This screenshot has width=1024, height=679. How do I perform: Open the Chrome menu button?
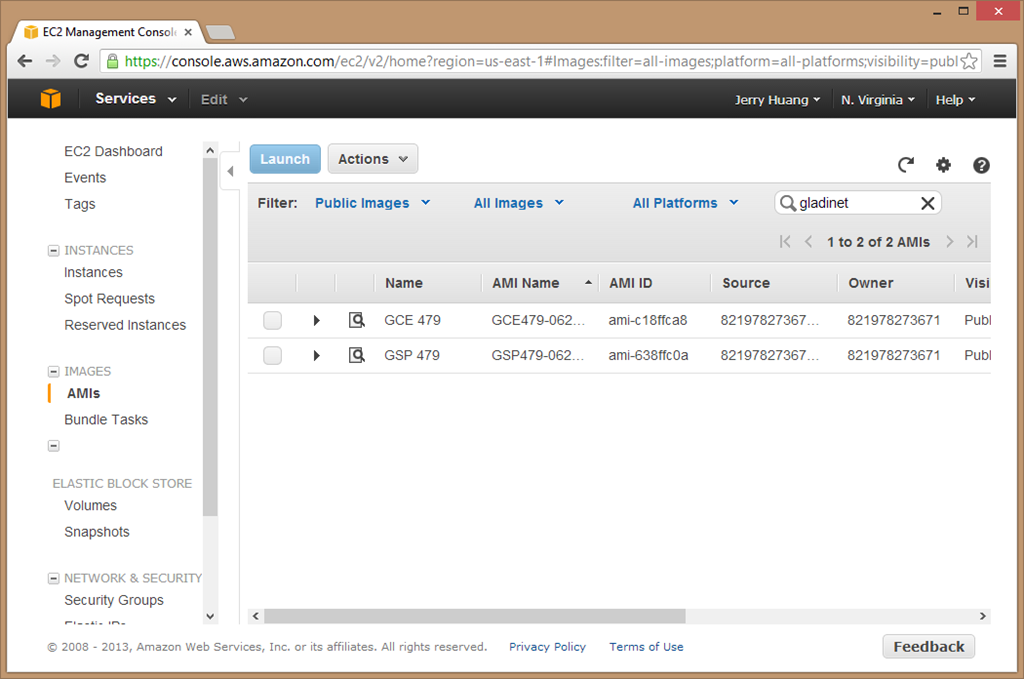tap(1000, 61)
